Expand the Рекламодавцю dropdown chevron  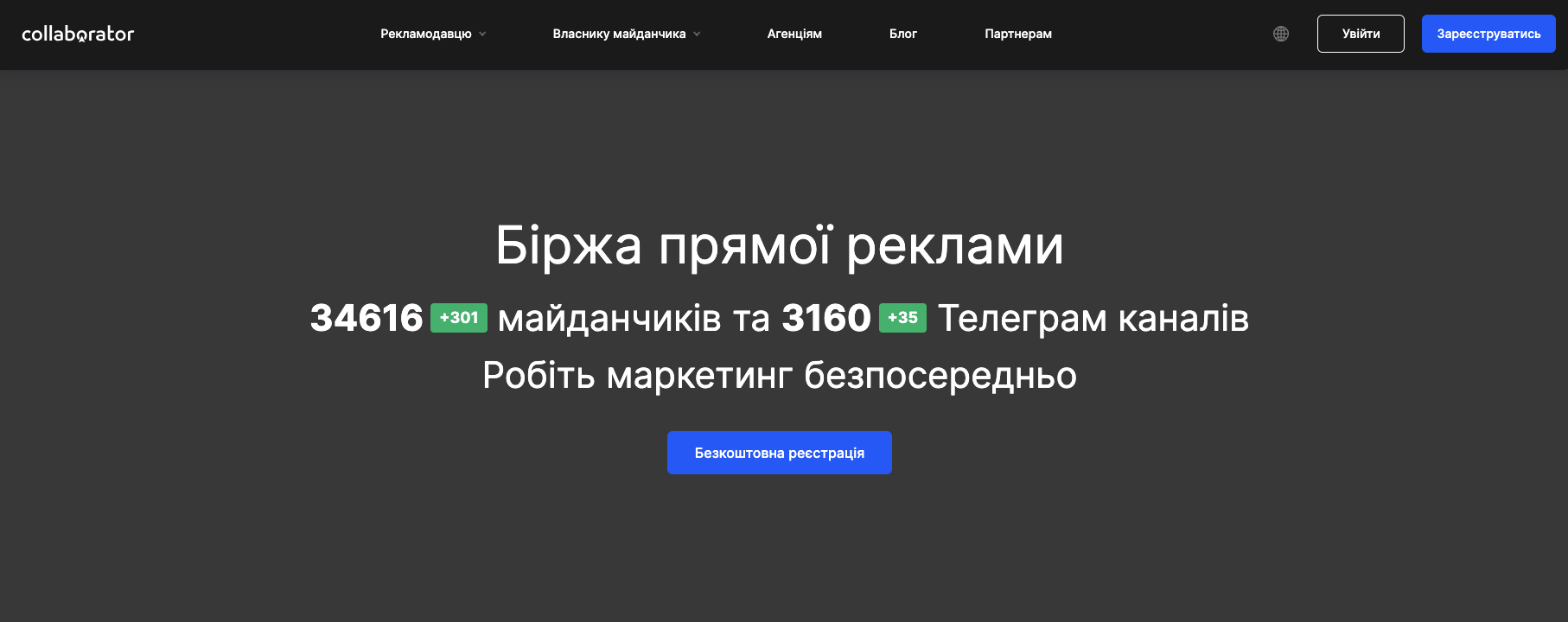482,35
